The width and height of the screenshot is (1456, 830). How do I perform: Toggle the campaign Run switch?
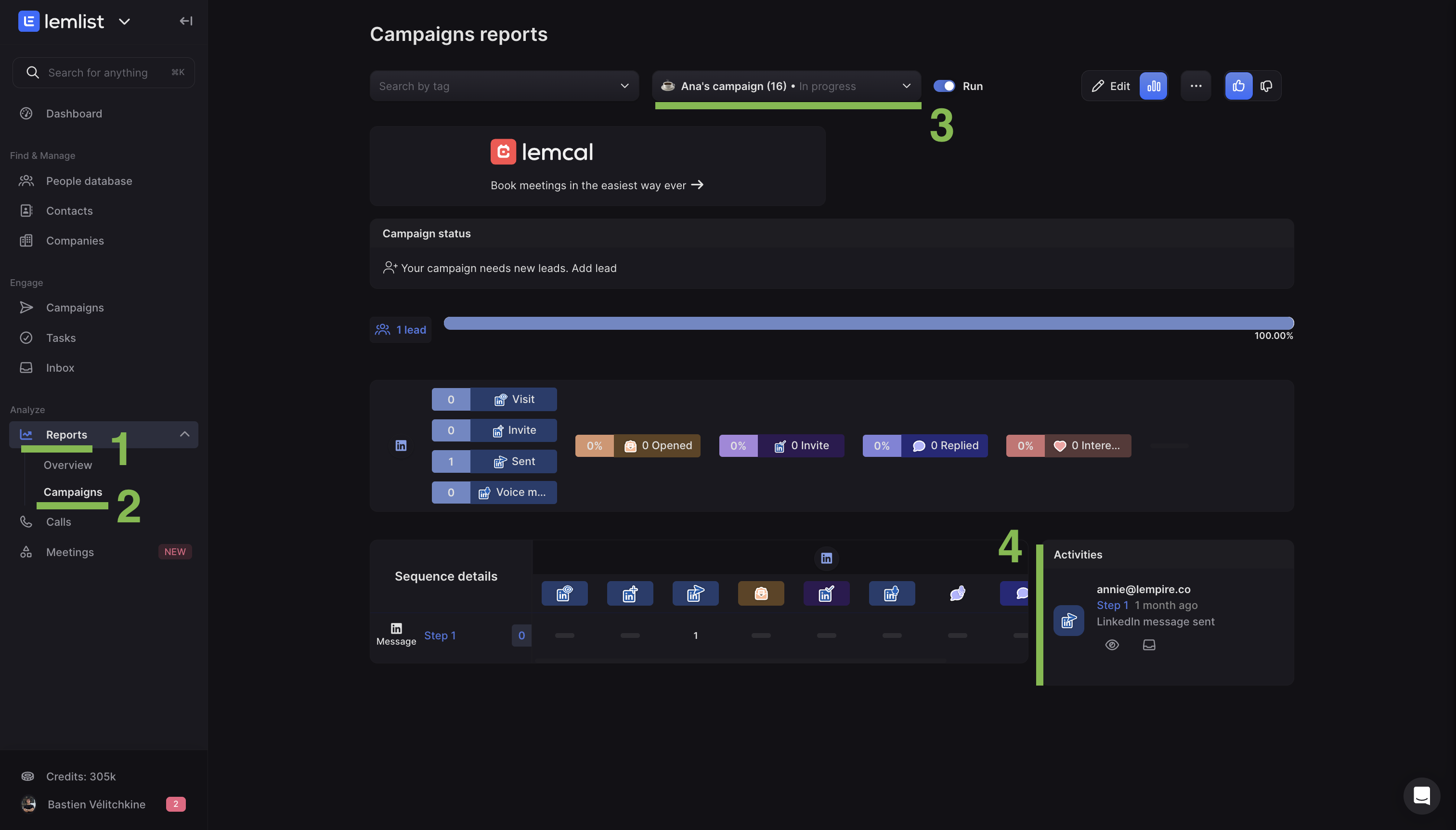(x=944, y=86)
